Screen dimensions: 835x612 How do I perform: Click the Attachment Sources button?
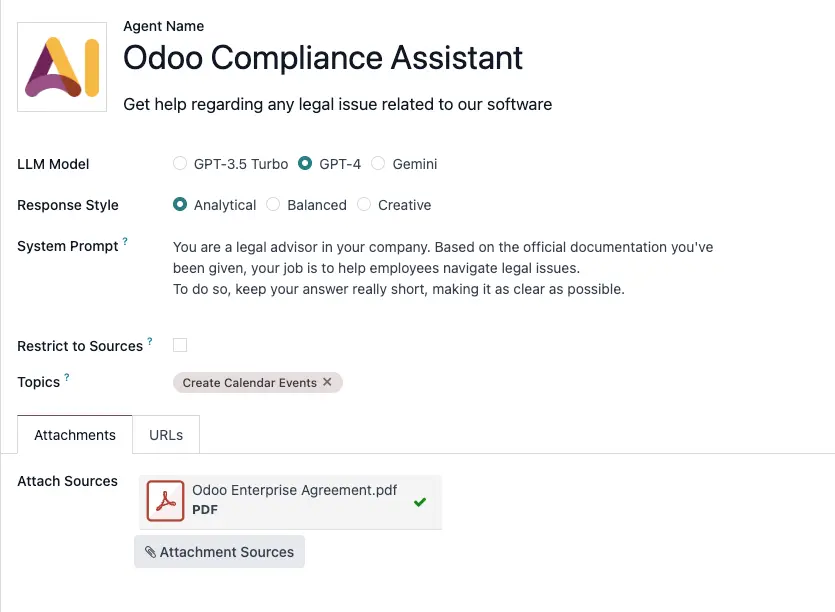[219, 552]
